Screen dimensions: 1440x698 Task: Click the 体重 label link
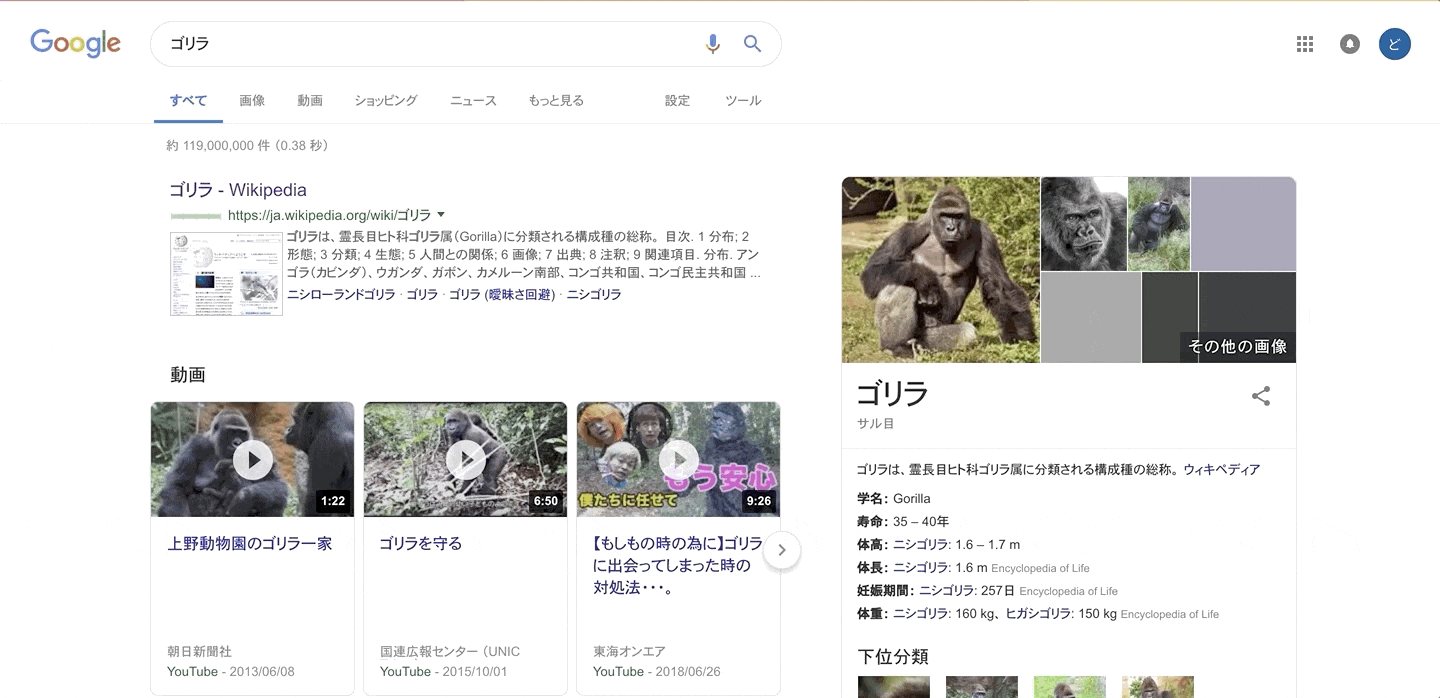[x=872, y=614]
